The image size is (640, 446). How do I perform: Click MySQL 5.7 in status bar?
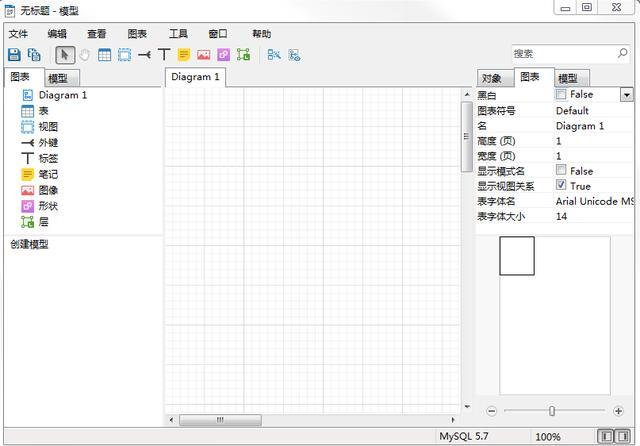tap(464, 436)
